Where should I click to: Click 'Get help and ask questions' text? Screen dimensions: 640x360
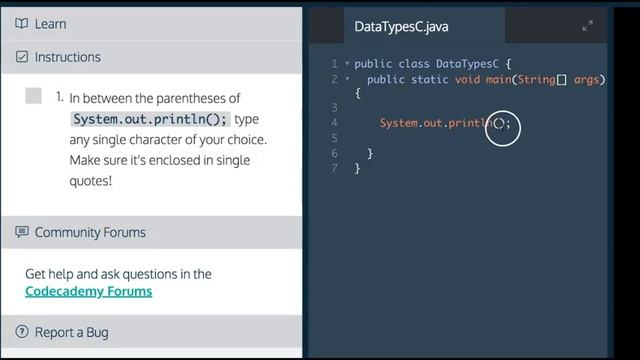(x=118, y=273)
